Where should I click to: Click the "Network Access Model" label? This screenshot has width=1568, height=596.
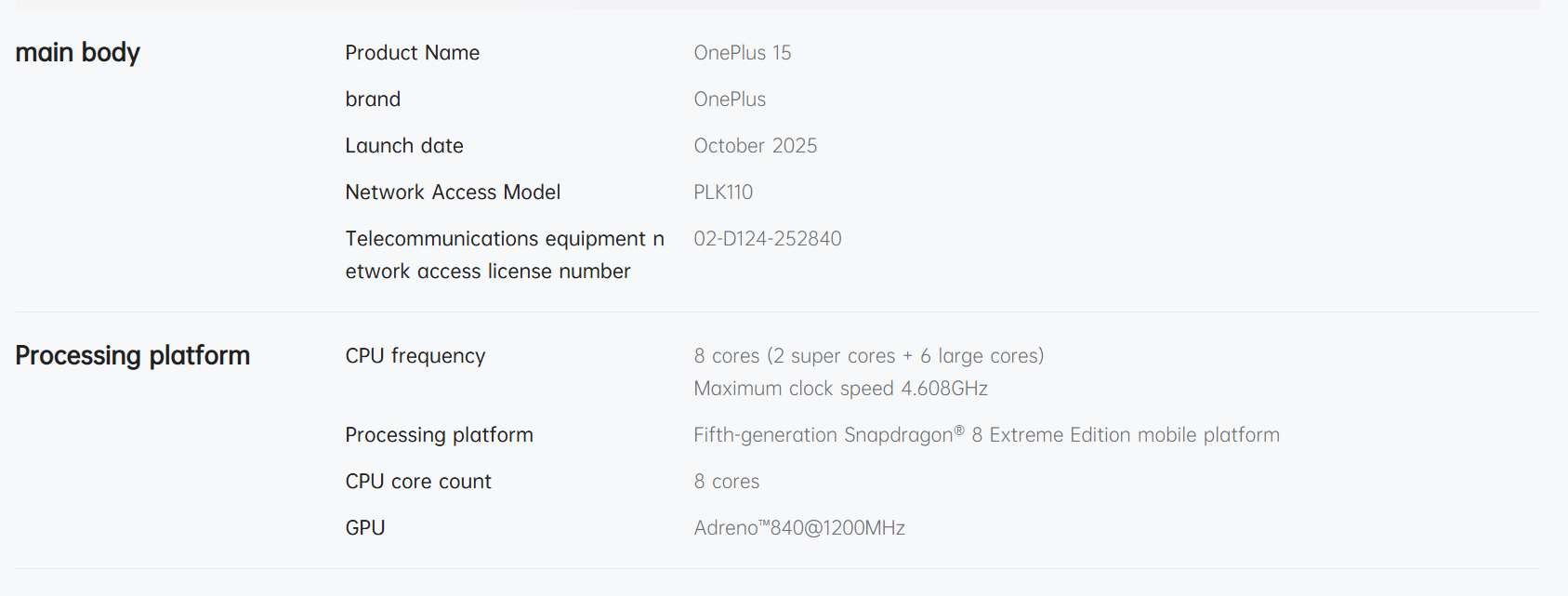[453, 192]
